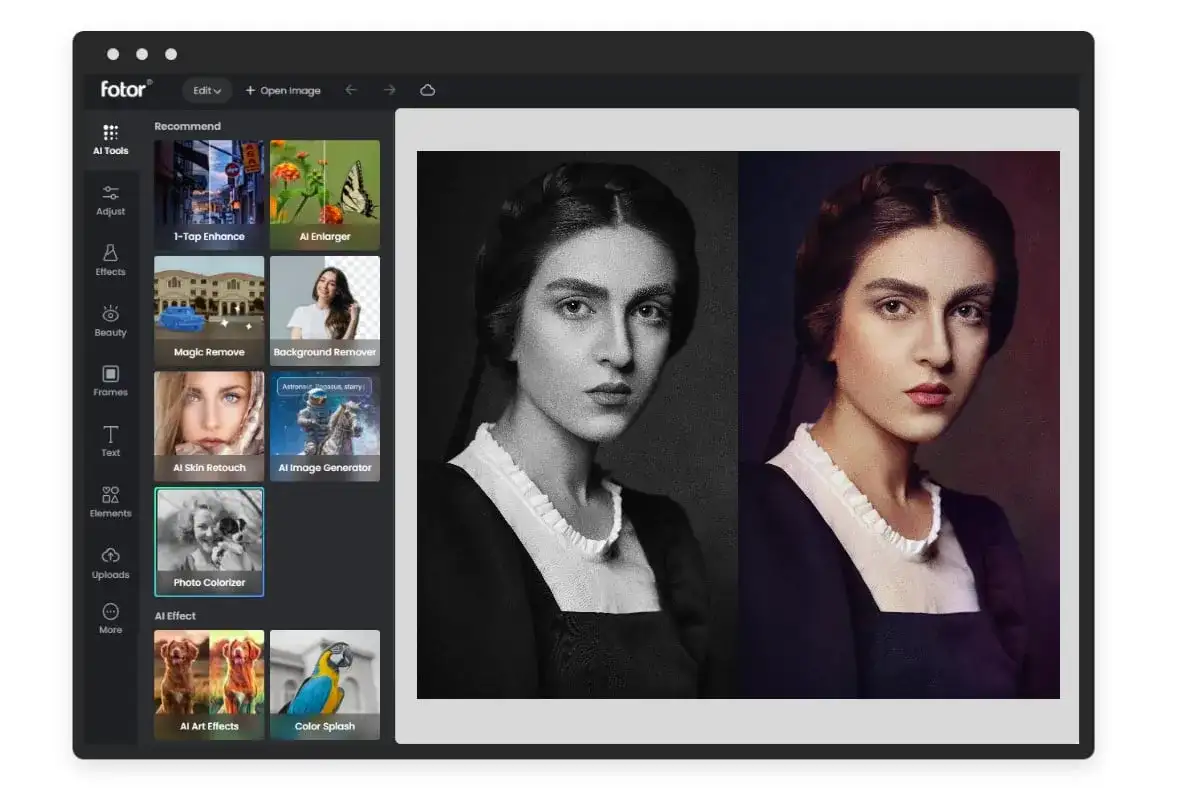Open the Text sidebar panel
This screenshot has width=1200, height=800.
[110, 441]
